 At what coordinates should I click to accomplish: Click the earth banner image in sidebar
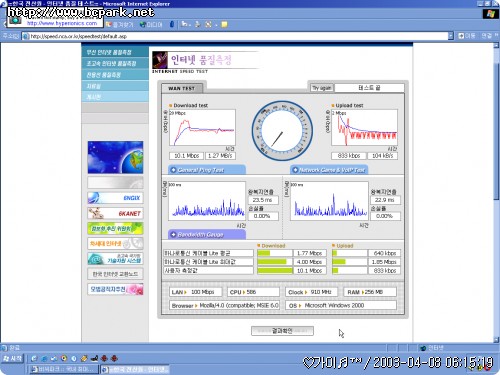tap(115, 157)
